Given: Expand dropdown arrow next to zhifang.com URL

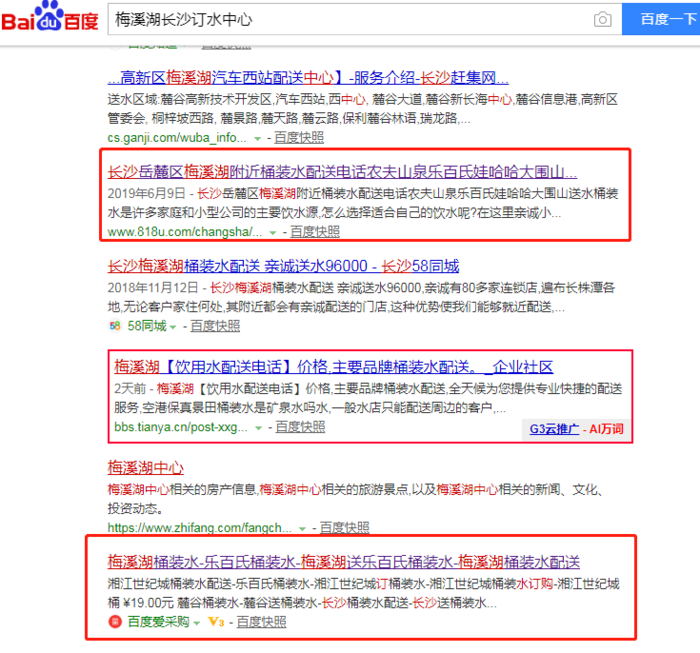Looking at the screenshot, I should click(302, 529).
